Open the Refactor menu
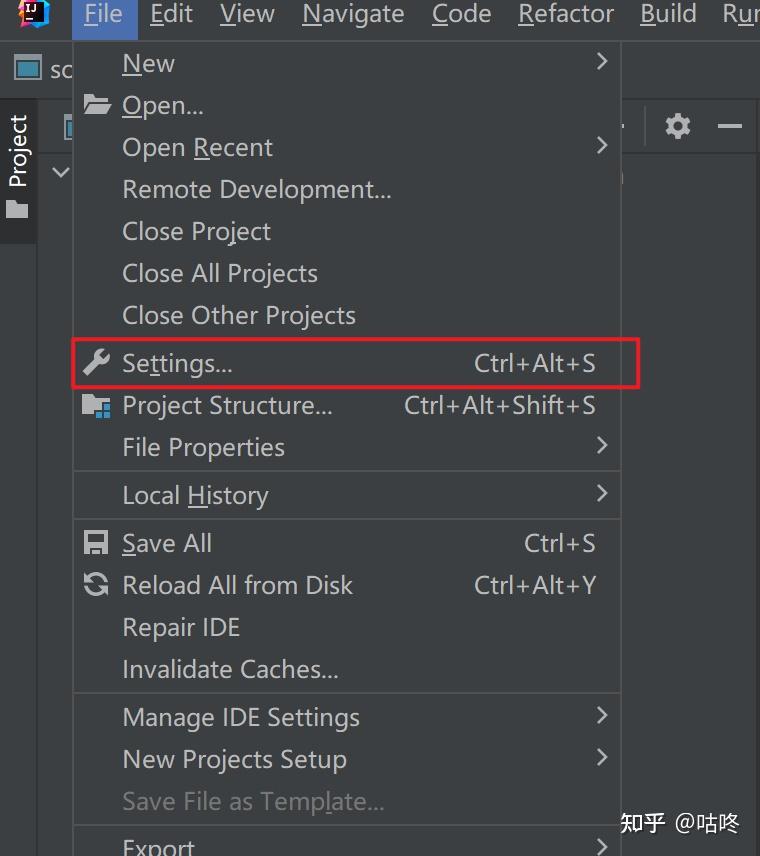This screenshot has width=760, height=856. tap(565, 14)
